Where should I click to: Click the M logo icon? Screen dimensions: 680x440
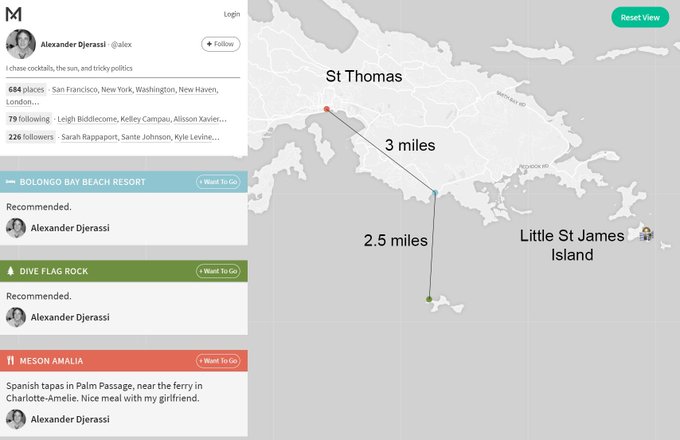coord(13,14)
